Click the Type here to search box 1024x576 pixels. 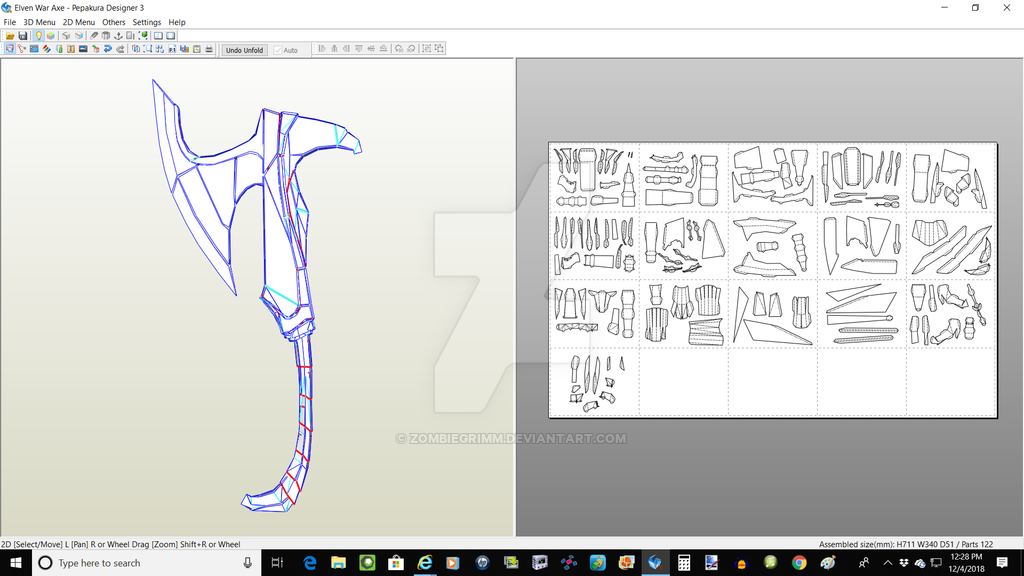tap(146, 562)
